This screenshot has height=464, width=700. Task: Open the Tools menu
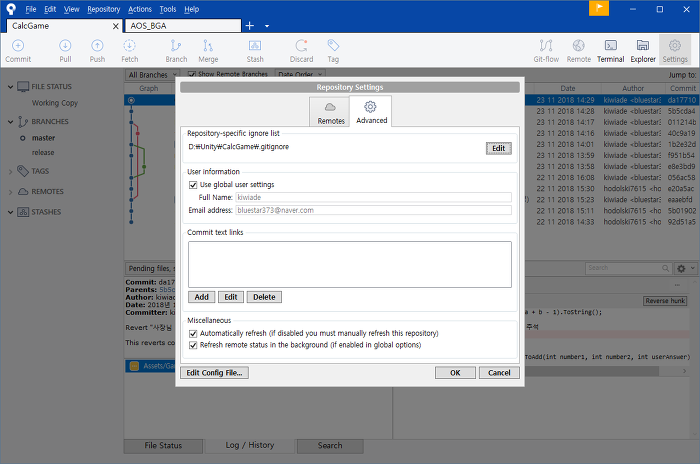pos(168,9)
